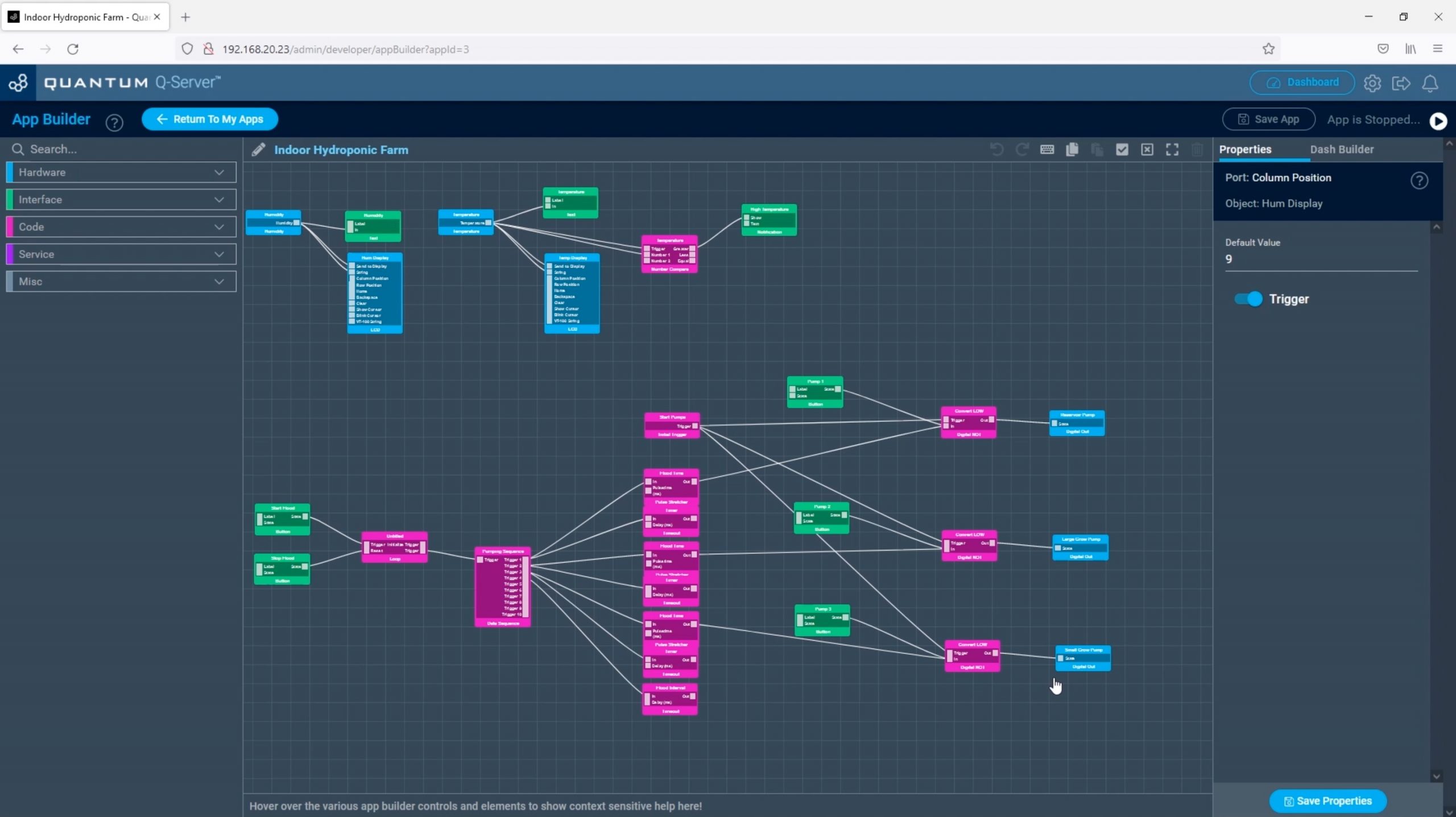The width and height of the screenshot is (1456, 817).
Task: Select the Properties tab
Action: click(1245, 150)
